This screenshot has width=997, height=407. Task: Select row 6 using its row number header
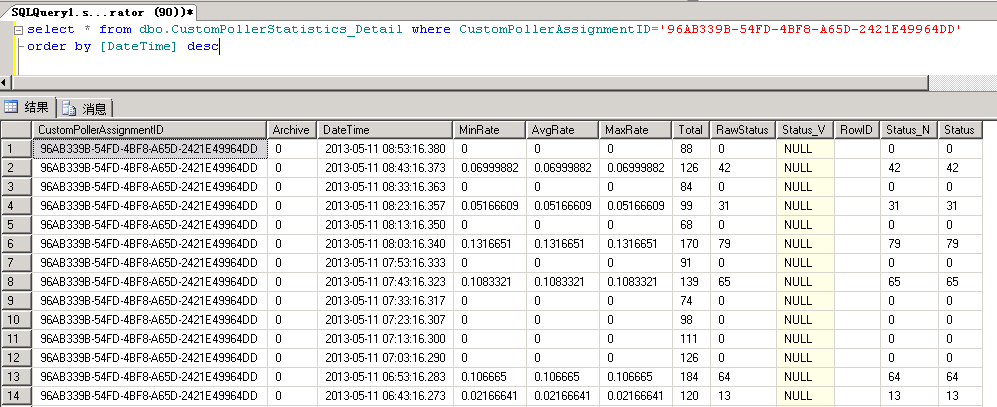point(15,243)
